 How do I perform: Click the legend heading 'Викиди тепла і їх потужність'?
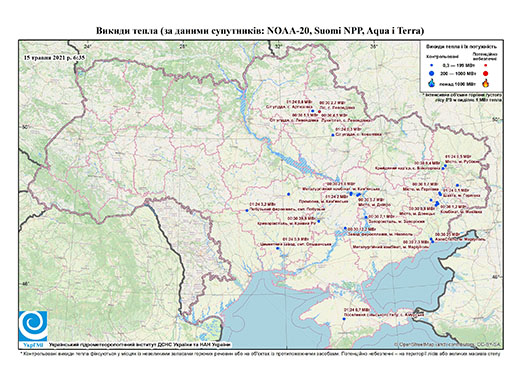(462, 46)
